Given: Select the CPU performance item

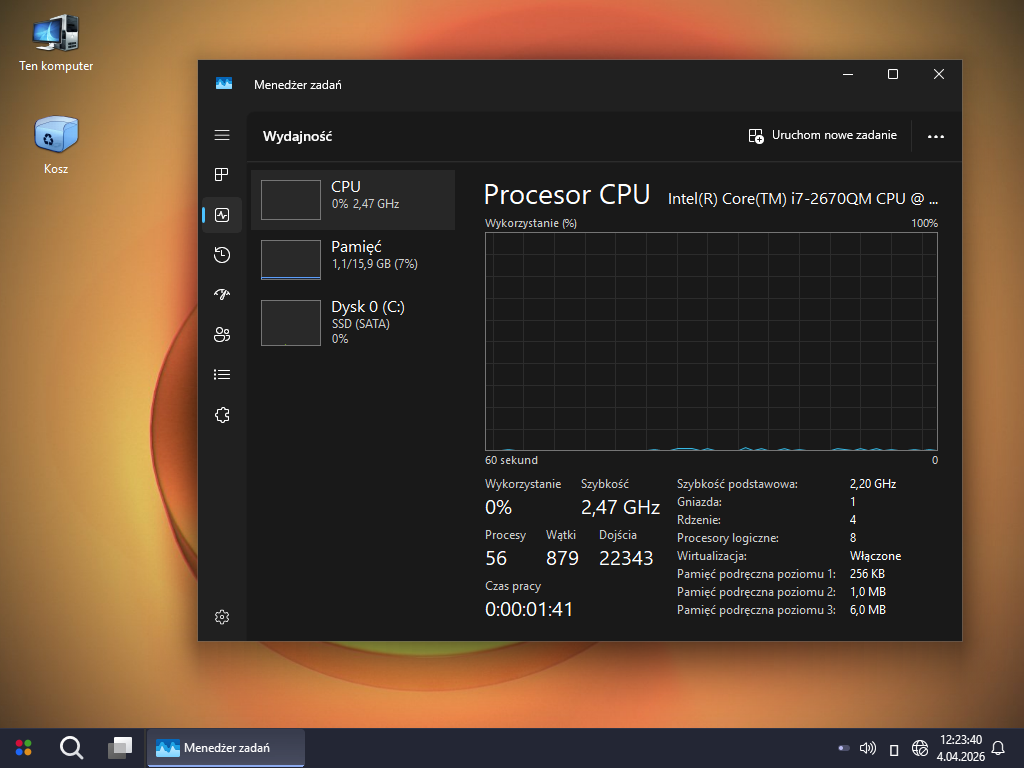Looking at the screenshot, I should (353, 199).
